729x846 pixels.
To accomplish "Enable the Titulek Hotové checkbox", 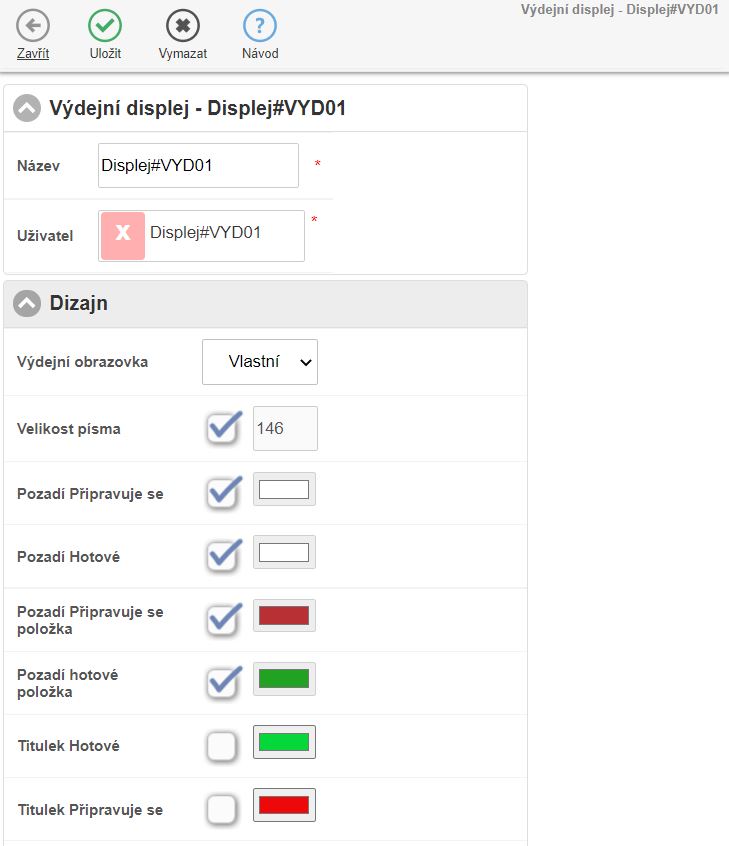I will 222,746.
